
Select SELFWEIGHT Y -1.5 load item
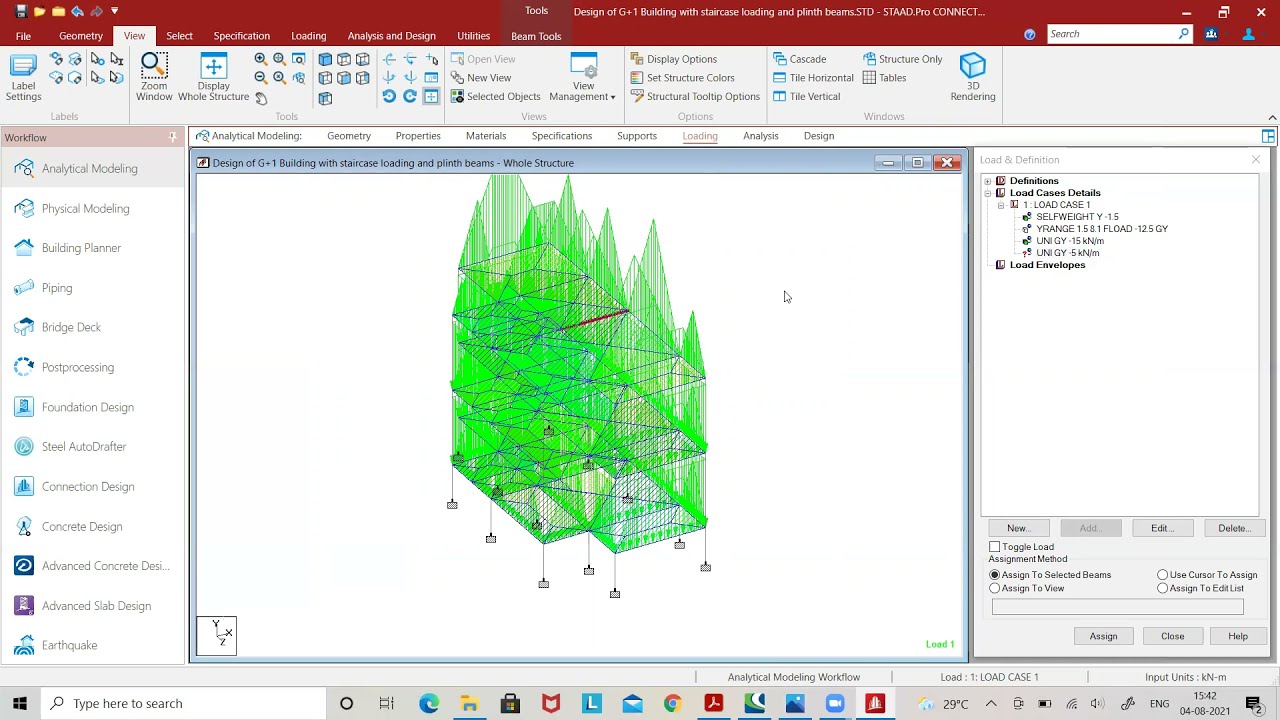pyautogui.click(x=1077, y=217)
